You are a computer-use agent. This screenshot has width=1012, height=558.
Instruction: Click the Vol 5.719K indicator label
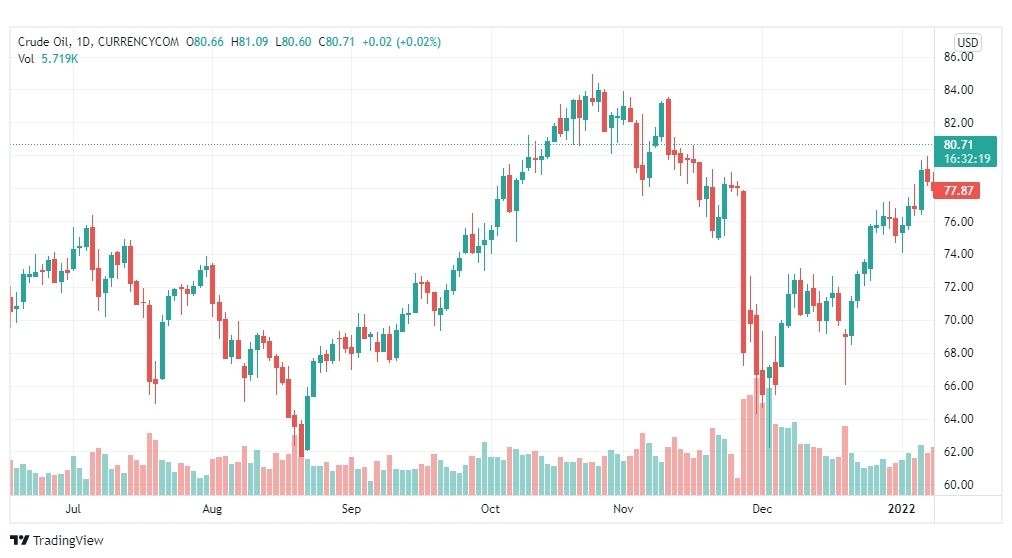(x=48, y=59)
